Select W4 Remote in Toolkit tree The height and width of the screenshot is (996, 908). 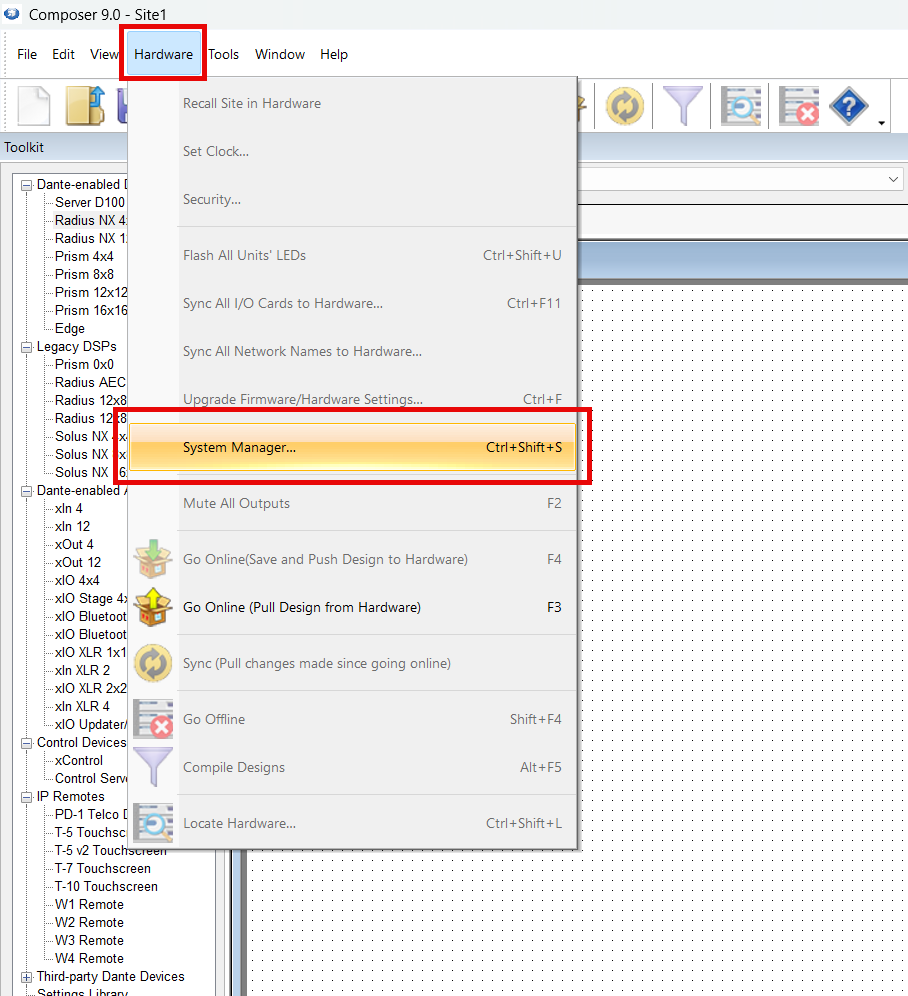[89, 959]
